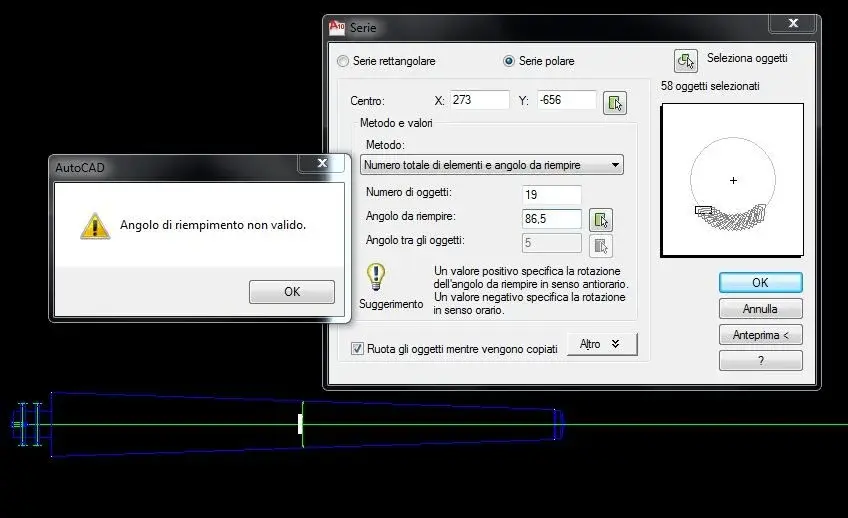The height and width of the screenshot is (518, 848).
Task: Close the Serie dialog window
Action: [793, 23]
